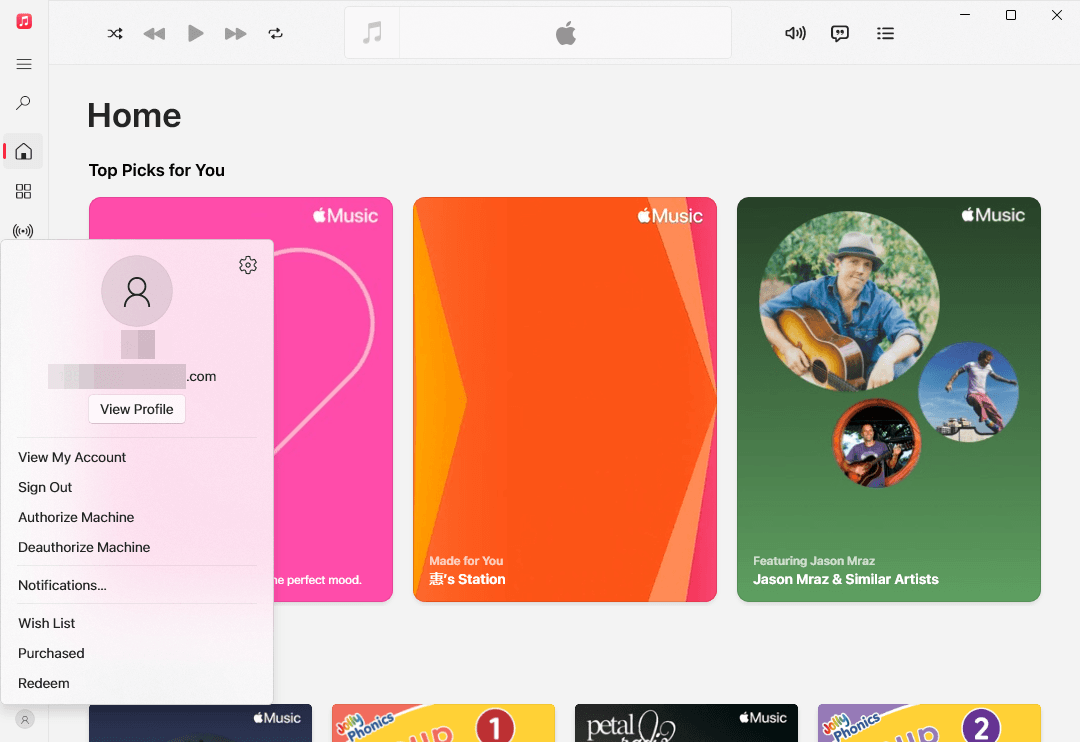Open the dark blue Apple Music card
Screen dimensions: 1080x742
point(200,723)
